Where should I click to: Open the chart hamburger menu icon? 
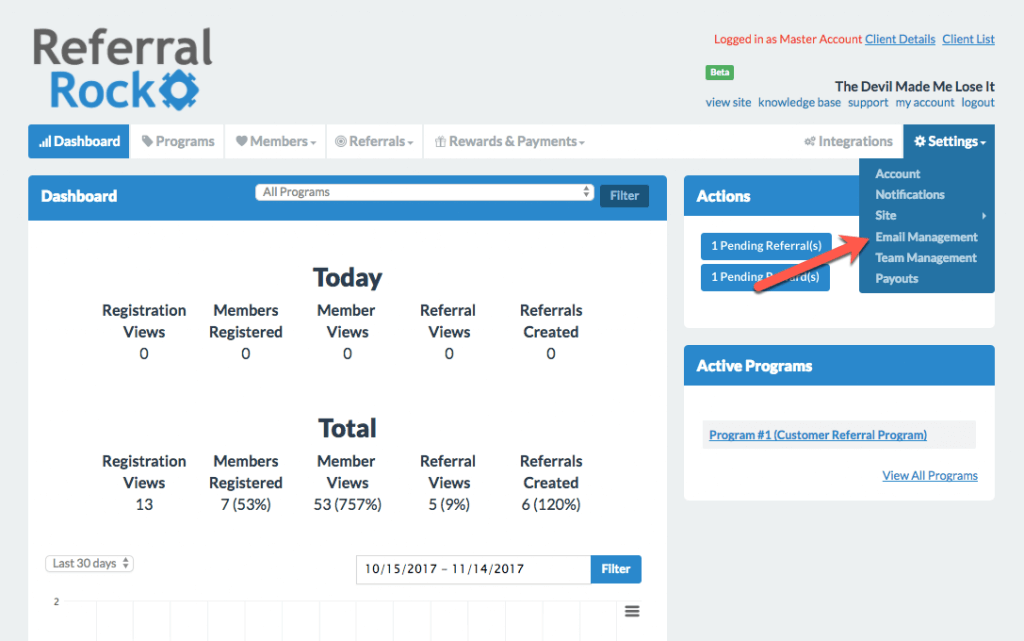632,611
